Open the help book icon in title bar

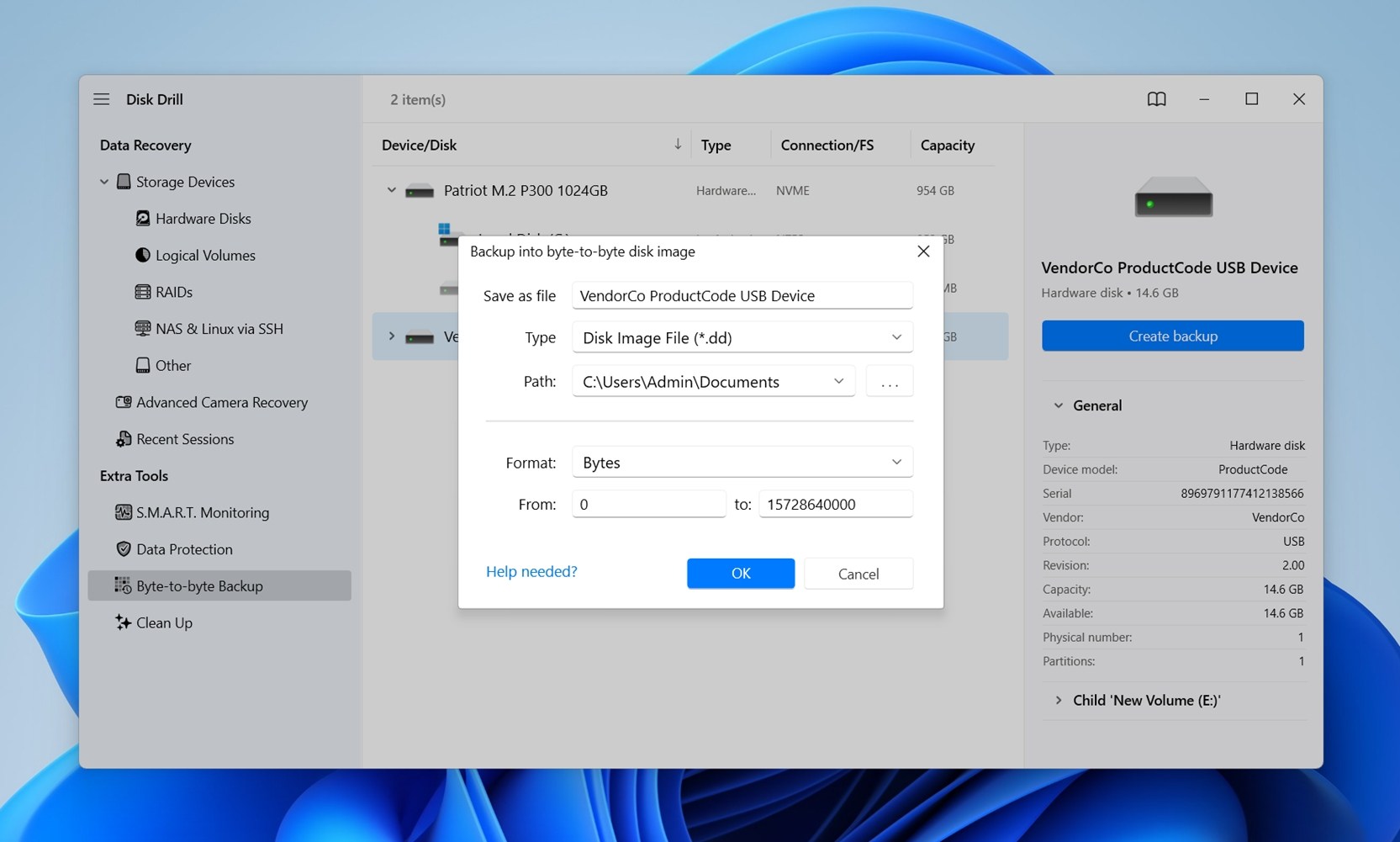pos(1157,99)
